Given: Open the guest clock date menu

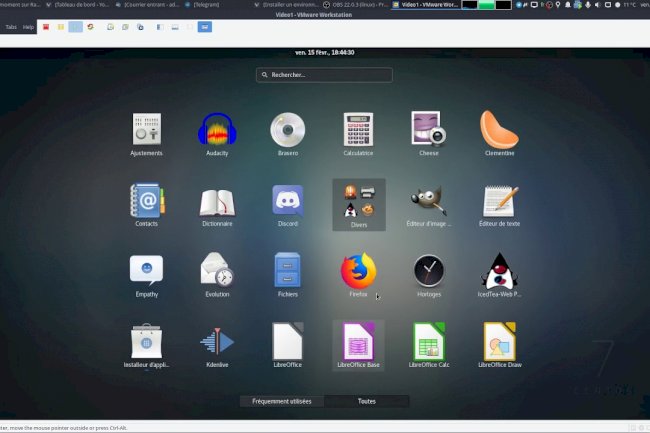Looking at the screenshot, I should tap(325, 53).
